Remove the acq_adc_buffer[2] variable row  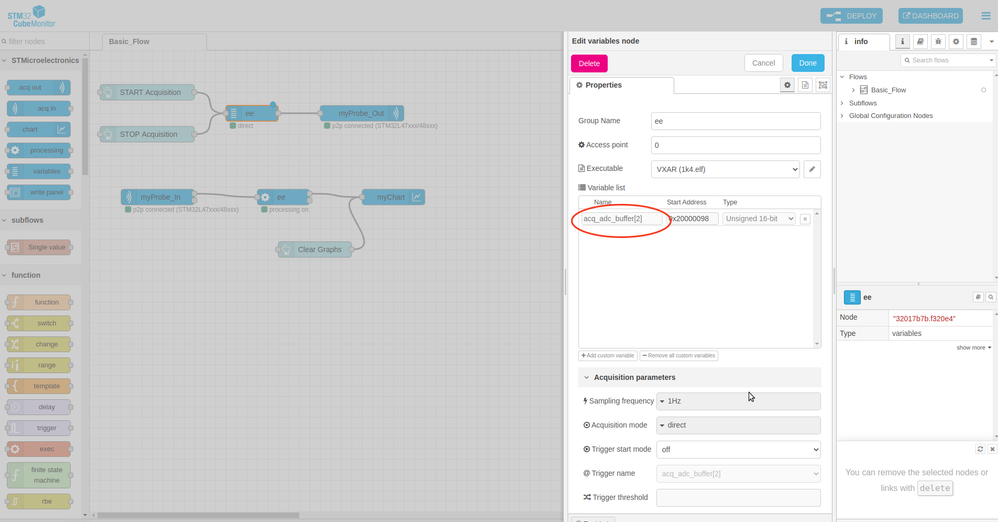pyautogui.click(x=805, y=219)
